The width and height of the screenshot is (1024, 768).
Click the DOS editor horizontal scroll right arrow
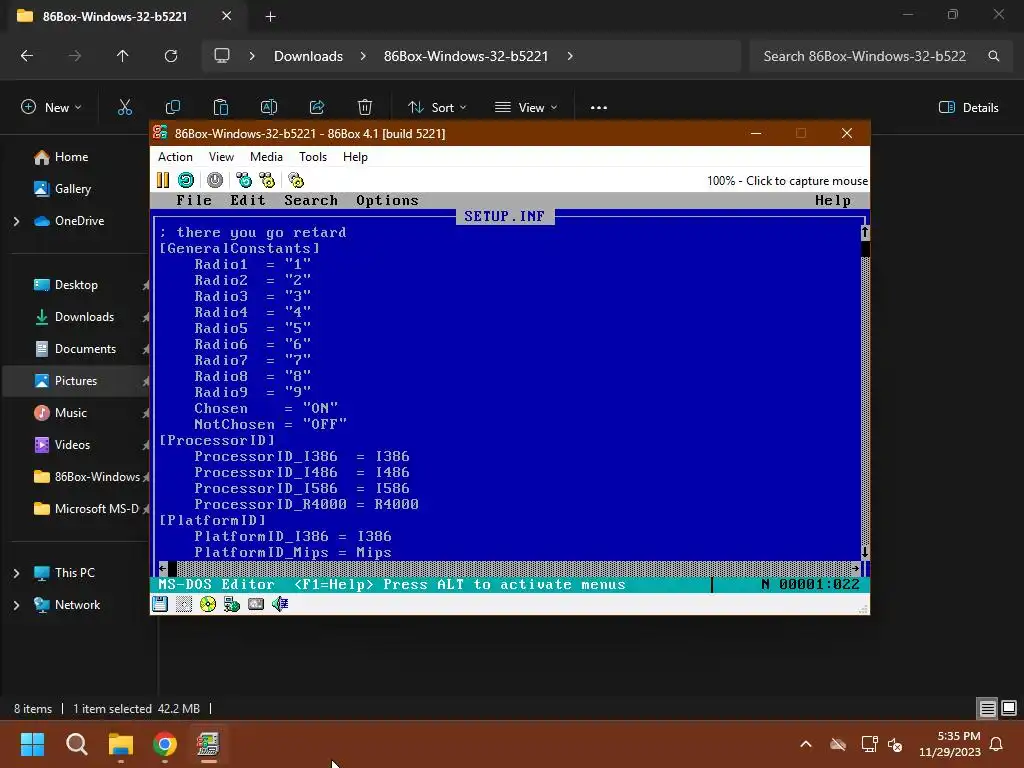(856, 568)
